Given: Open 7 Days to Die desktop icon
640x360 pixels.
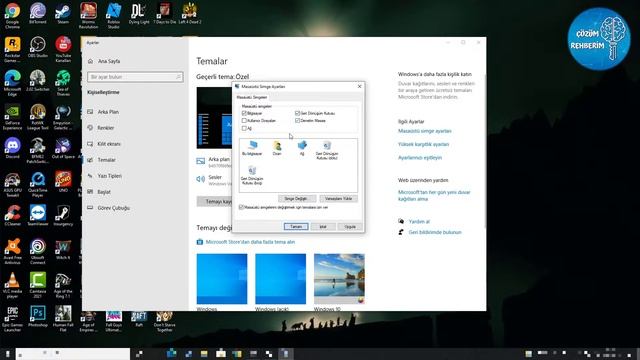Looking at the screenshot, I should pos(164,14).
